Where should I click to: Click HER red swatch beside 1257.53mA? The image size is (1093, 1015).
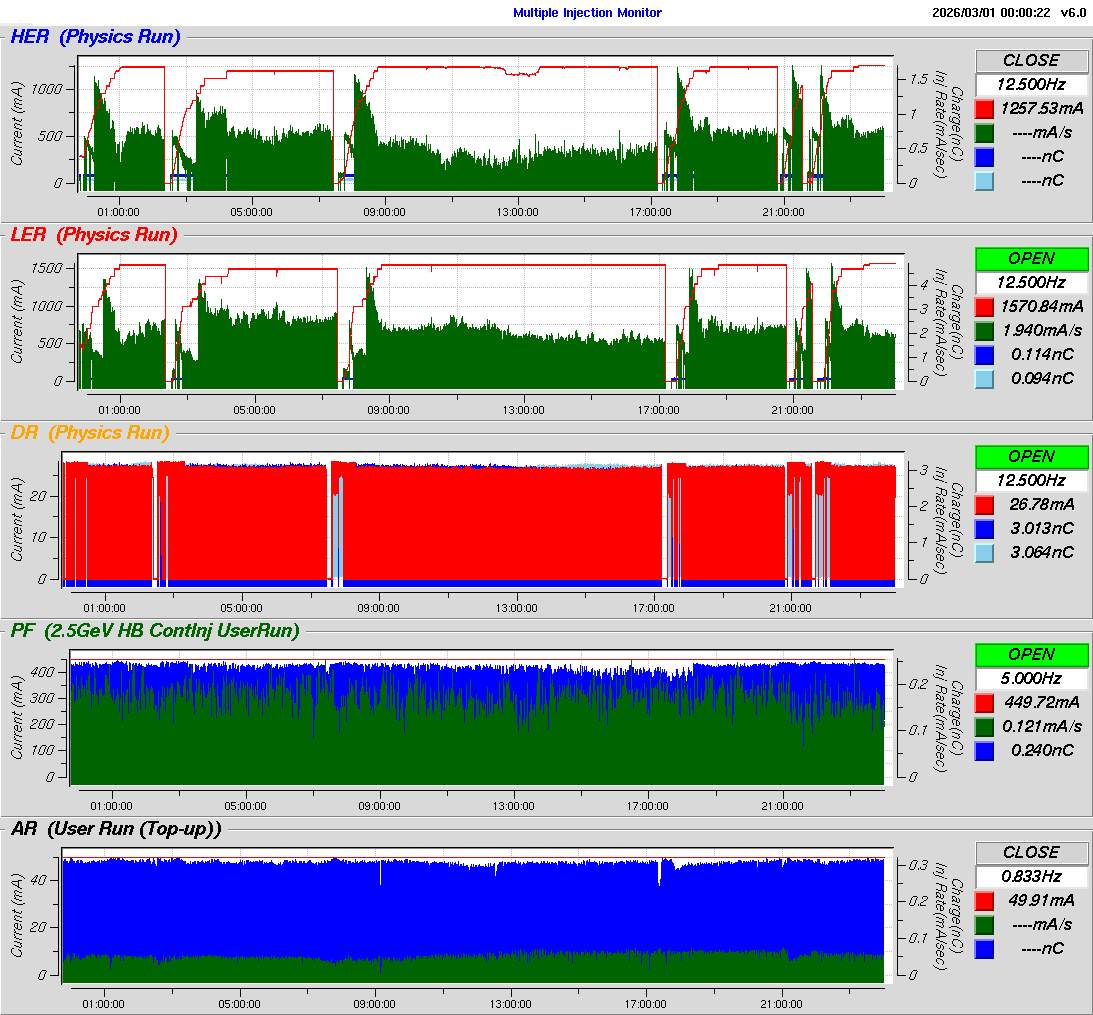(x=984, y=109)
